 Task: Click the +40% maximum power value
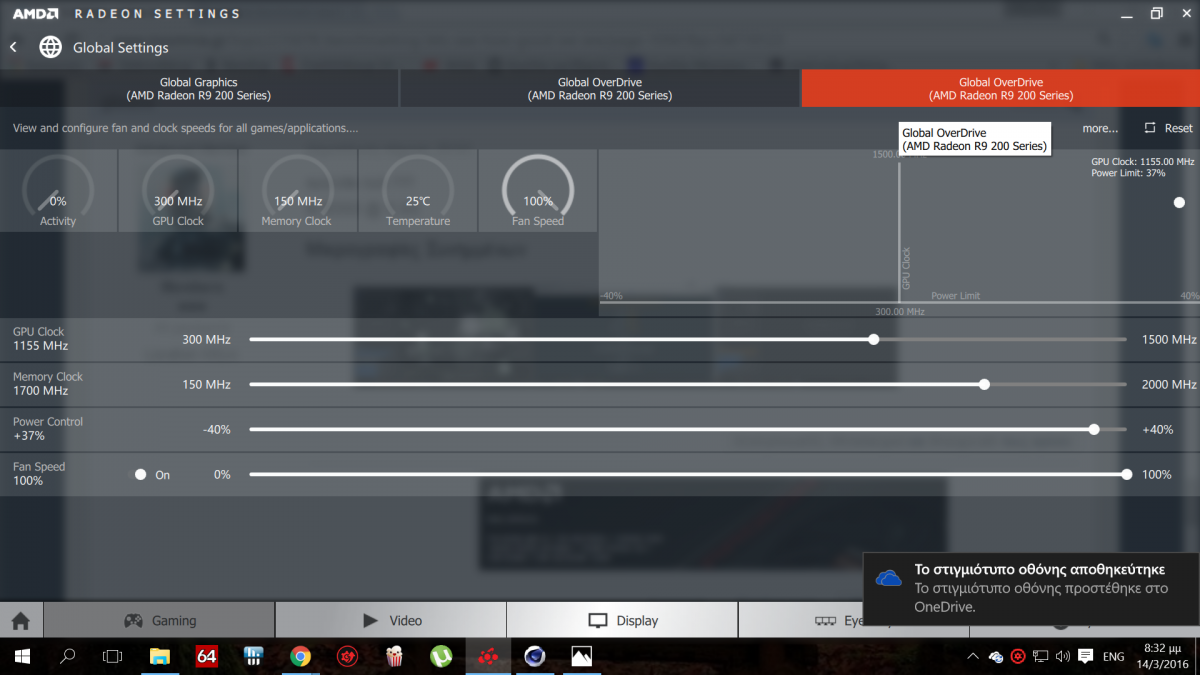[1157, 430]
